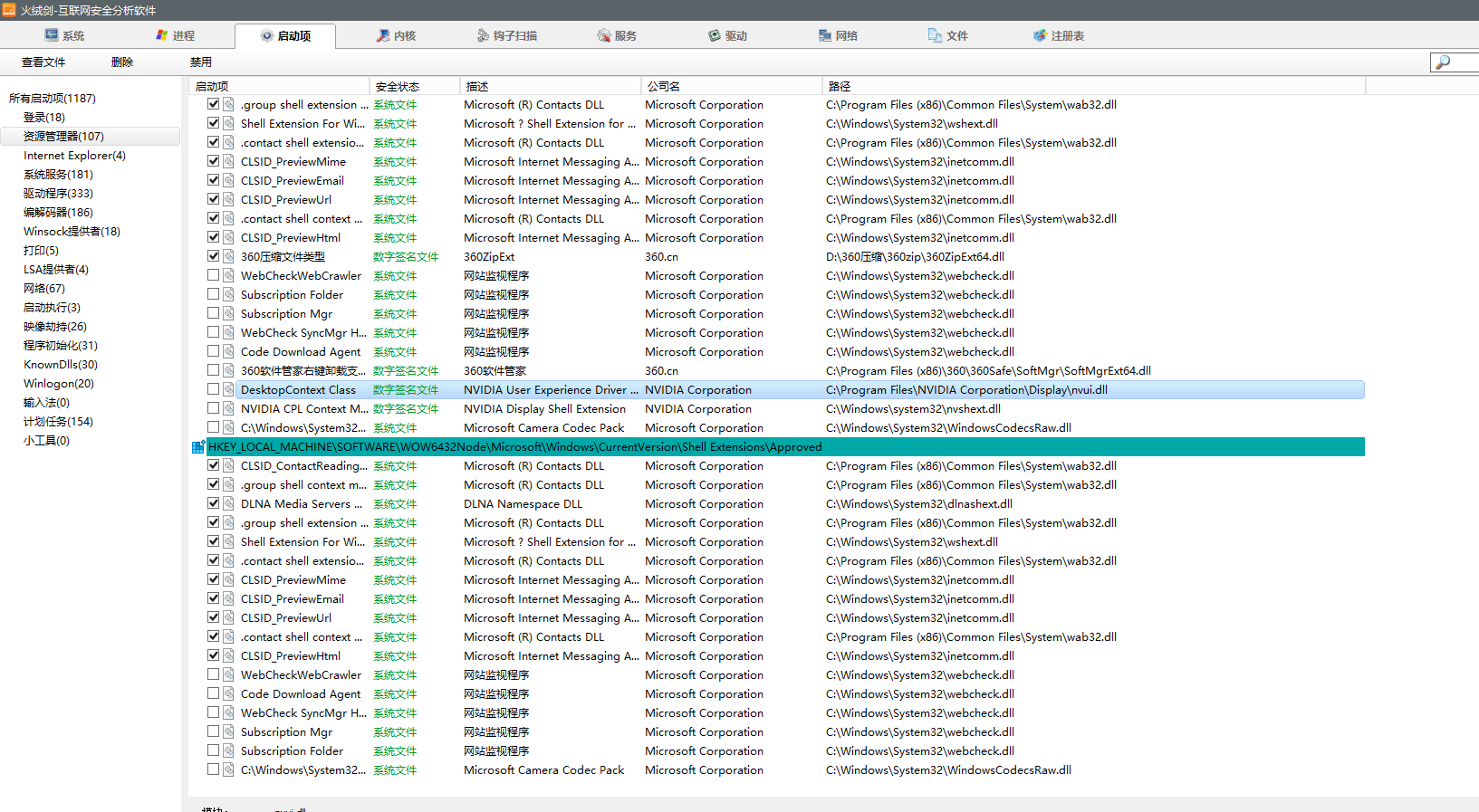Click the 进程 tab's colored flag icon

point(162,35)
